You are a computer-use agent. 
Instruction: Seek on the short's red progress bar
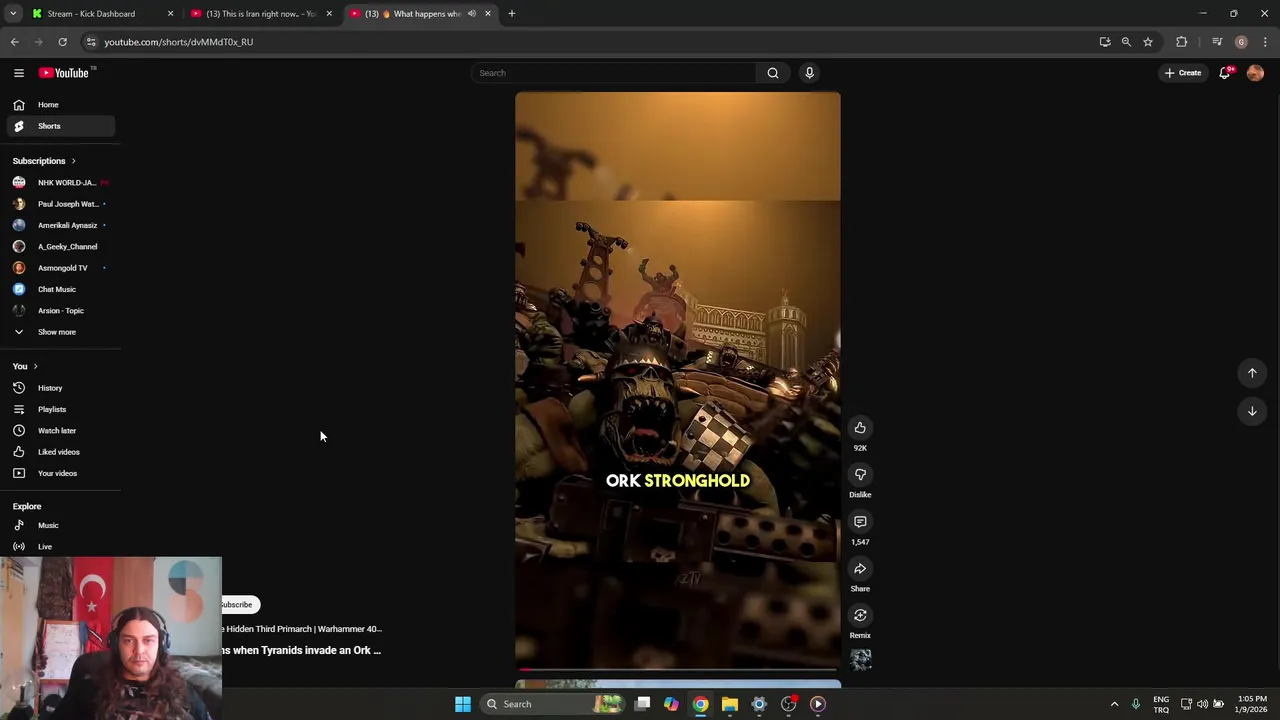(678, 669)
